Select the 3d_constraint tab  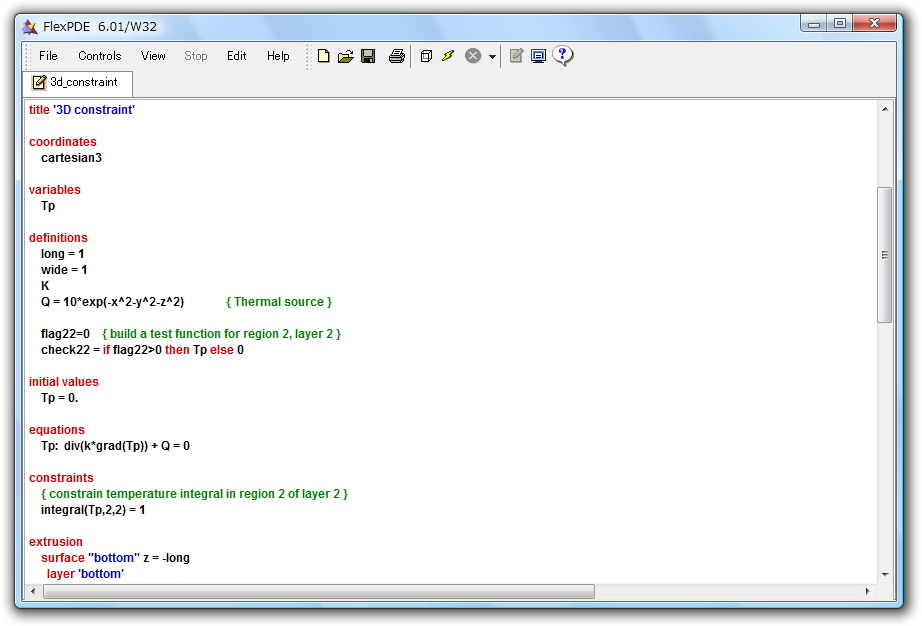(78, 83)
